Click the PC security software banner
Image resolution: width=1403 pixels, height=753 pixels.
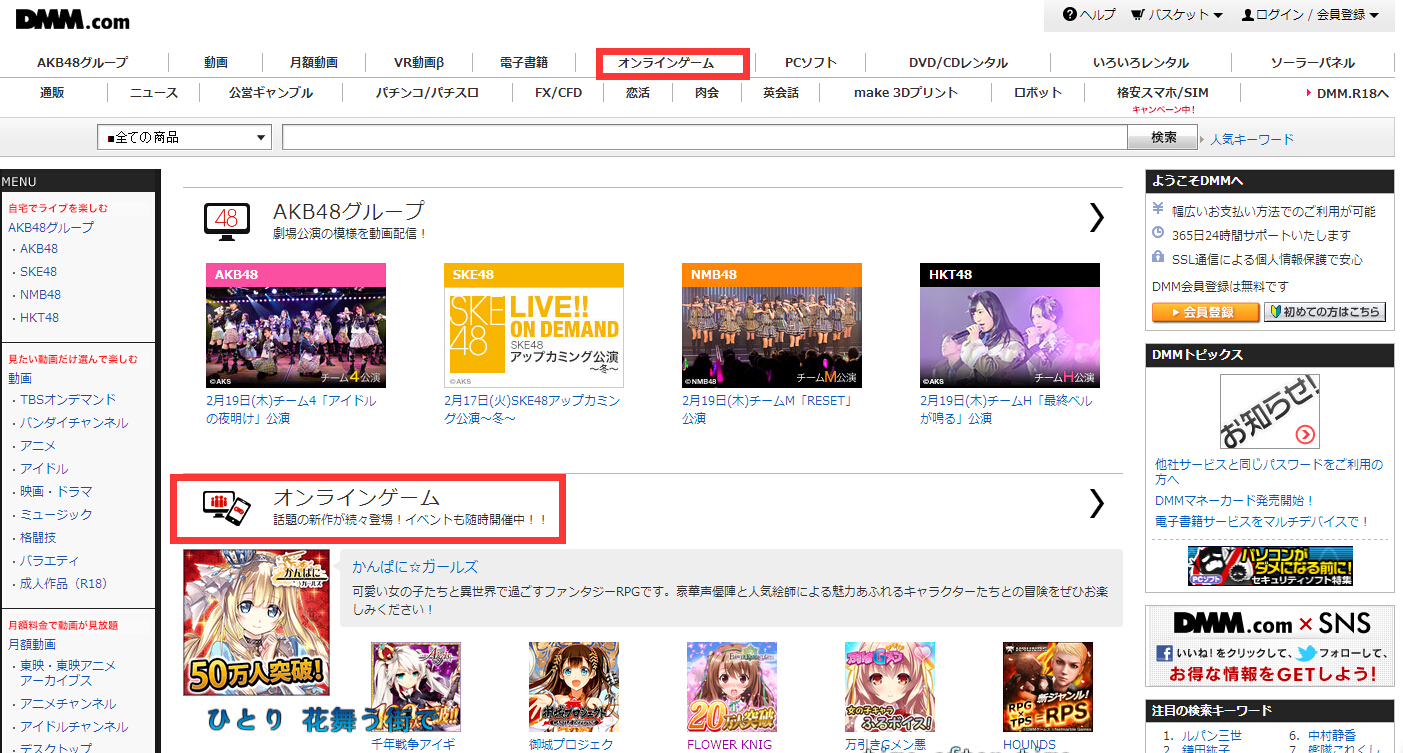1269,566
